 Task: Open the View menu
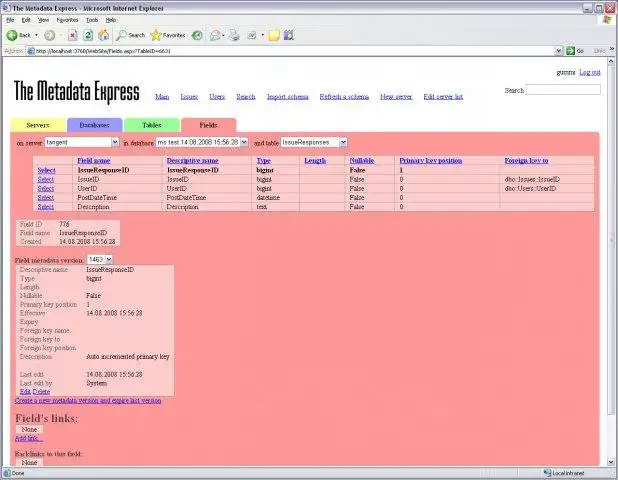coord(43,20)
